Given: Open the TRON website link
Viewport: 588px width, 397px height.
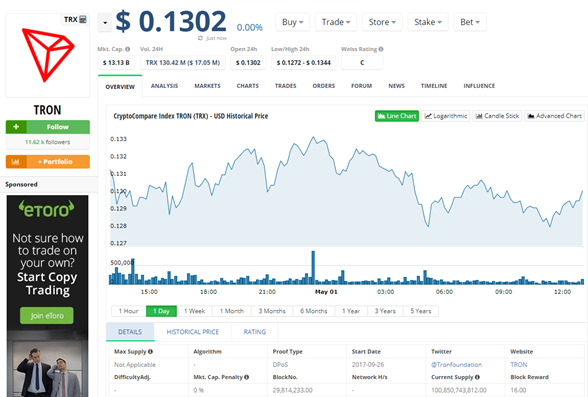Looking at the screenshot, I should point(519,364).
